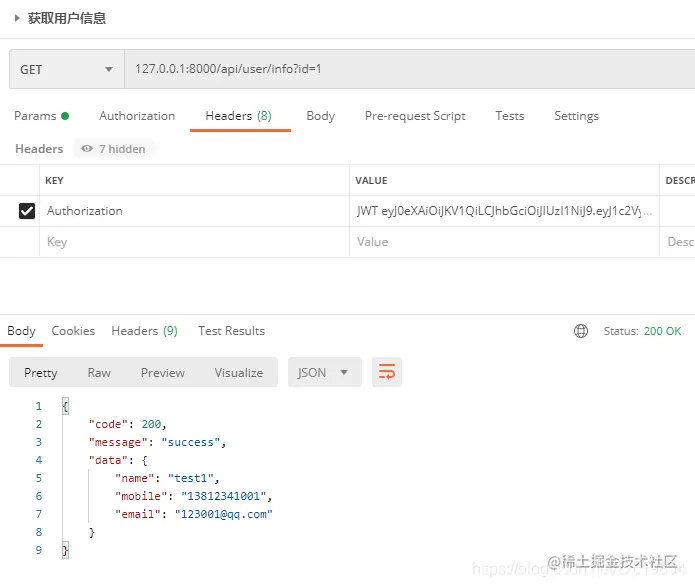Select the Preview view button
This screenshot has height=587, width=695.
tap(163, 373)
